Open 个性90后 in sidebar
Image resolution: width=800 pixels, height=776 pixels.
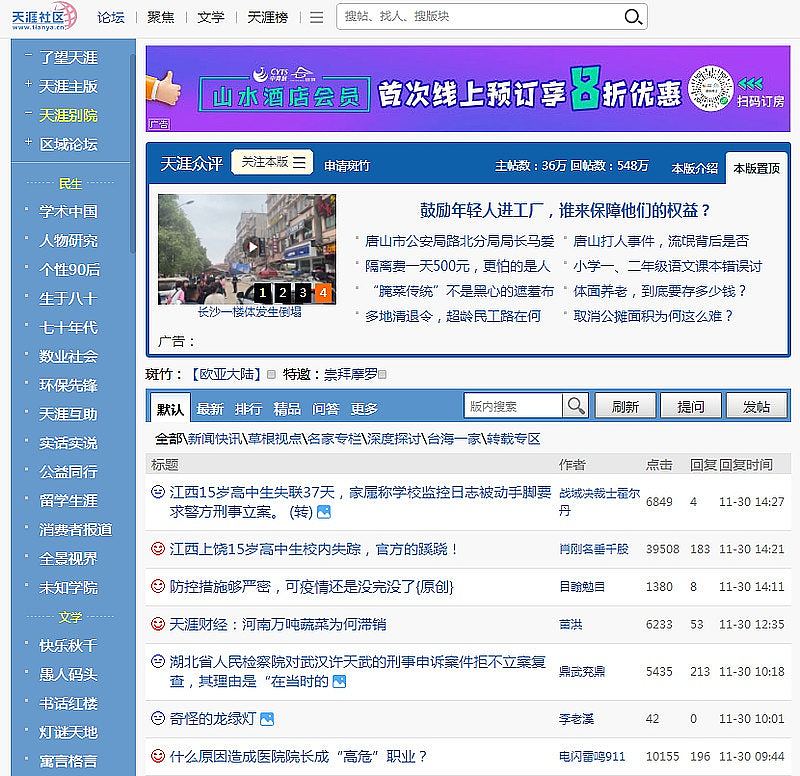(69, 269)
